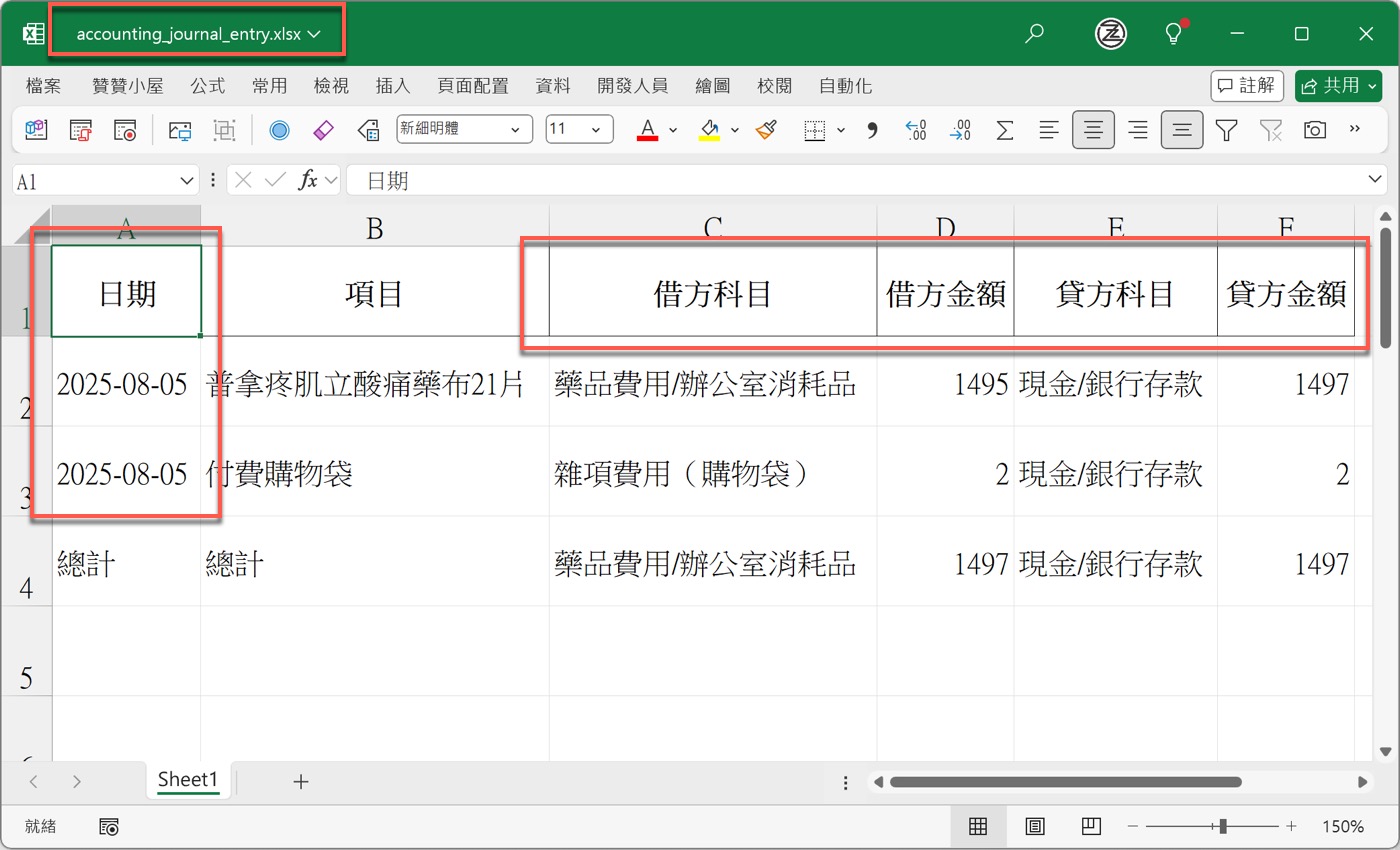Open the 贊贊小屋 tab
1400x850 pixels.
tap(127, 86)
